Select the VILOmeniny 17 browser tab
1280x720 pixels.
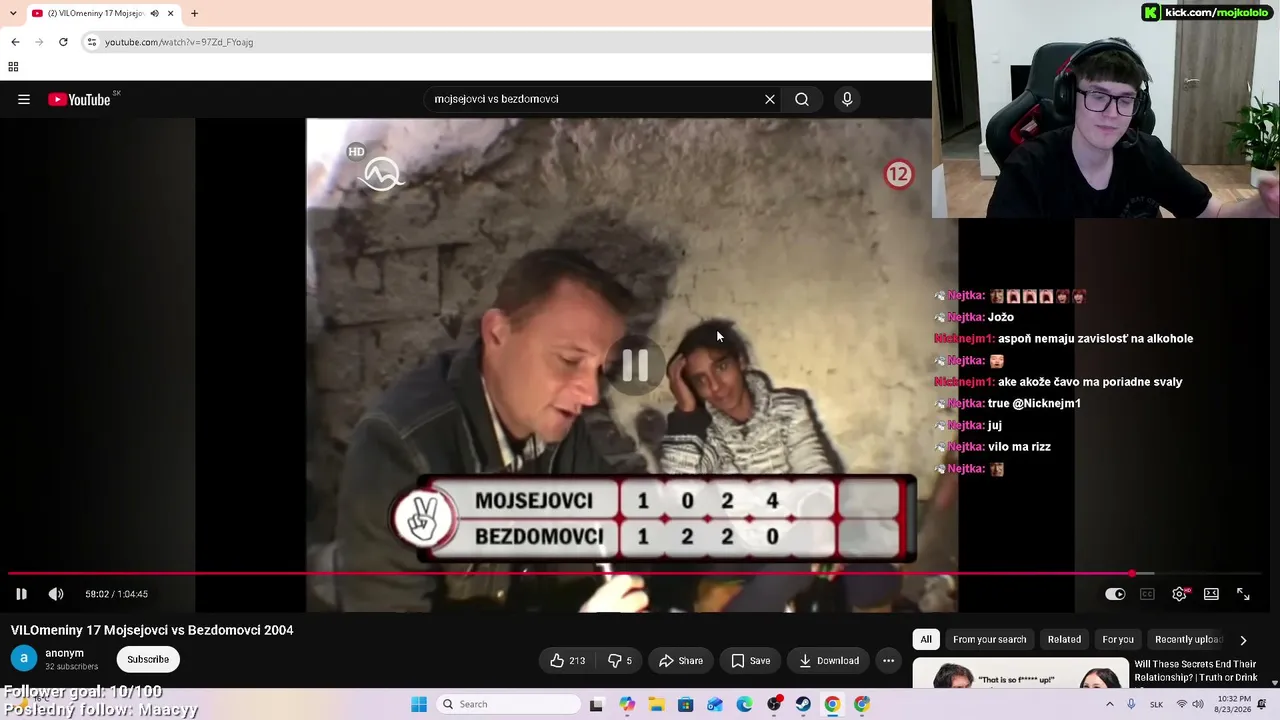pyautogui.click(x=102, y=13)
